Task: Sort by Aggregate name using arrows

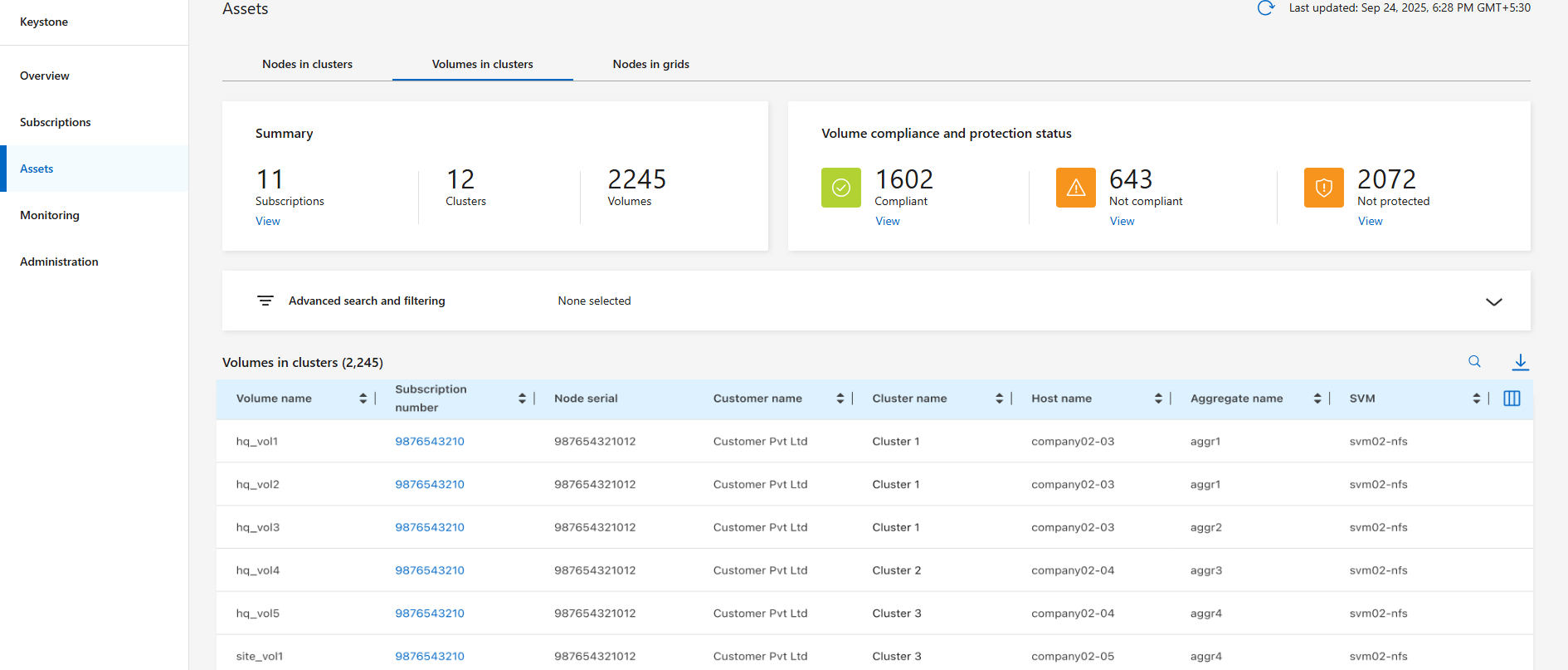Action: click(x=1317, y=399)
